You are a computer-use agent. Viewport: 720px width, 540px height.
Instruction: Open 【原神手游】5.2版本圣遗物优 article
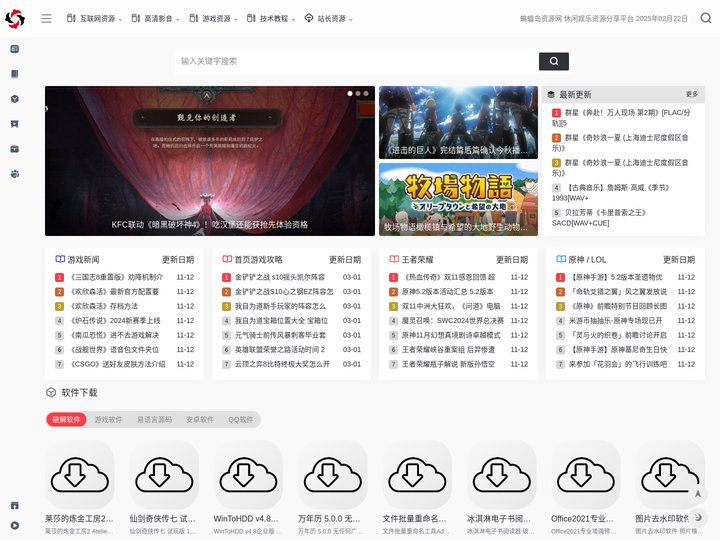click(616, 277)
